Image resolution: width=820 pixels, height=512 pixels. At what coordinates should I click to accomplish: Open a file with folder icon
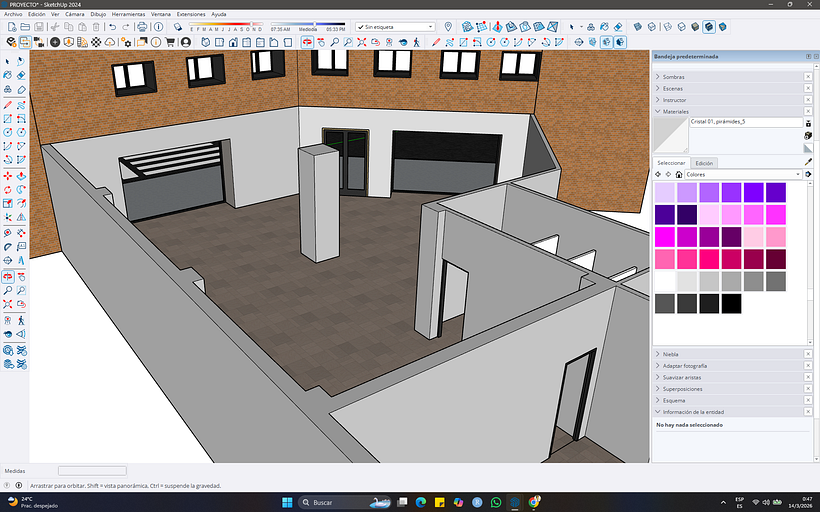click(x=25, y=27)
